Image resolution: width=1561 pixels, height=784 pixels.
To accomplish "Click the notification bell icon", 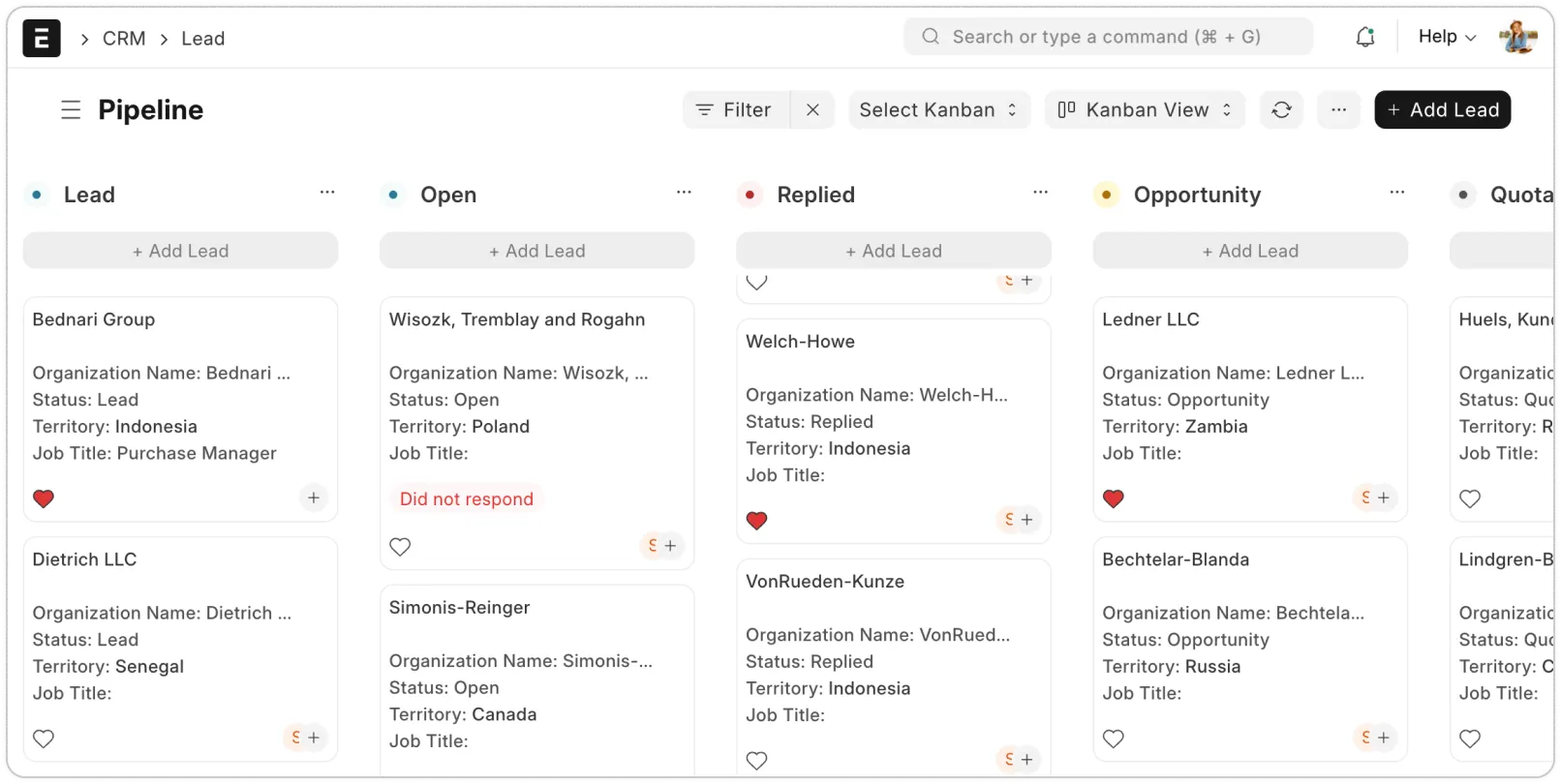I will point(1364,38).
